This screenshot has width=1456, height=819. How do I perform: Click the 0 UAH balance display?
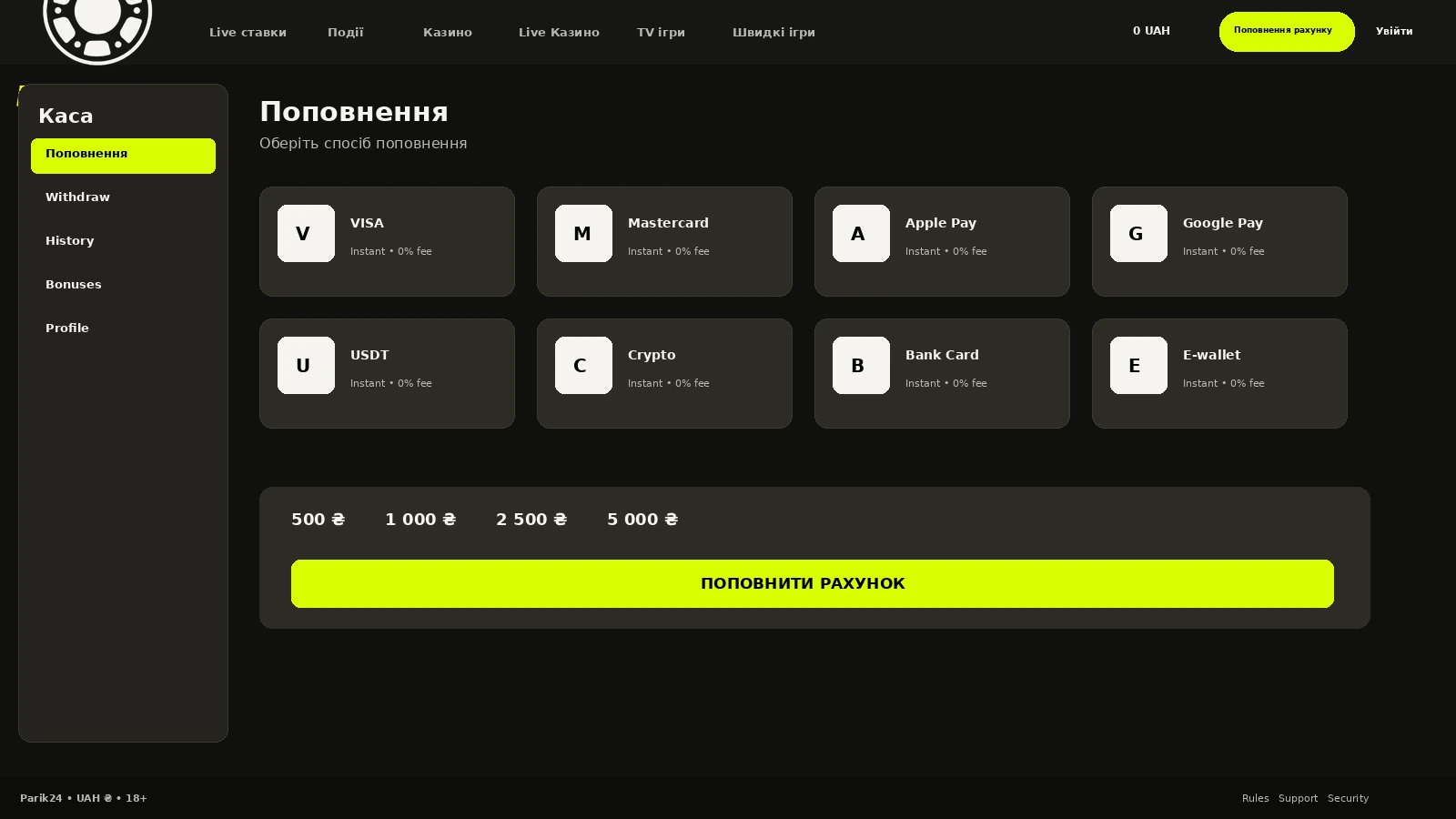[x=1151, y=31]
